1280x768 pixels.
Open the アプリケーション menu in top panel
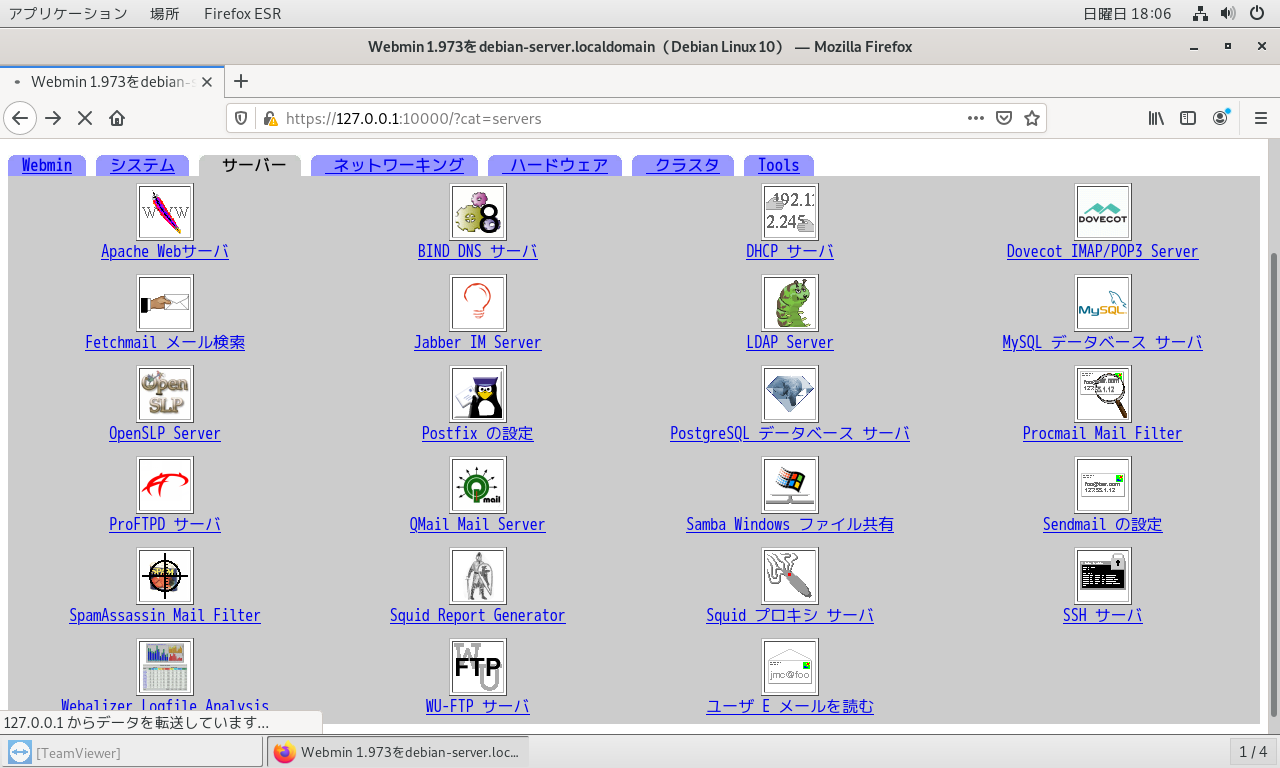pos(68,14)
